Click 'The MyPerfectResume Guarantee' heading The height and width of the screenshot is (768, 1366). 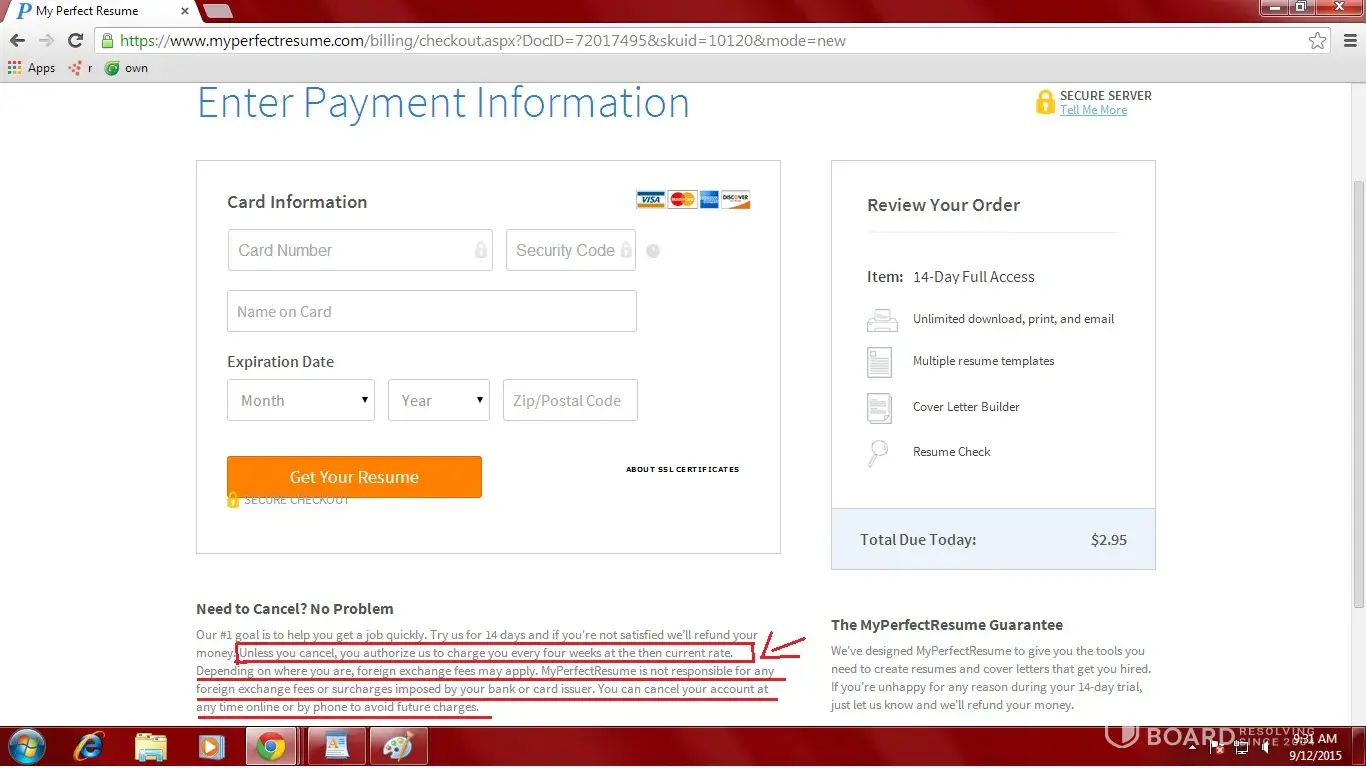947,625
